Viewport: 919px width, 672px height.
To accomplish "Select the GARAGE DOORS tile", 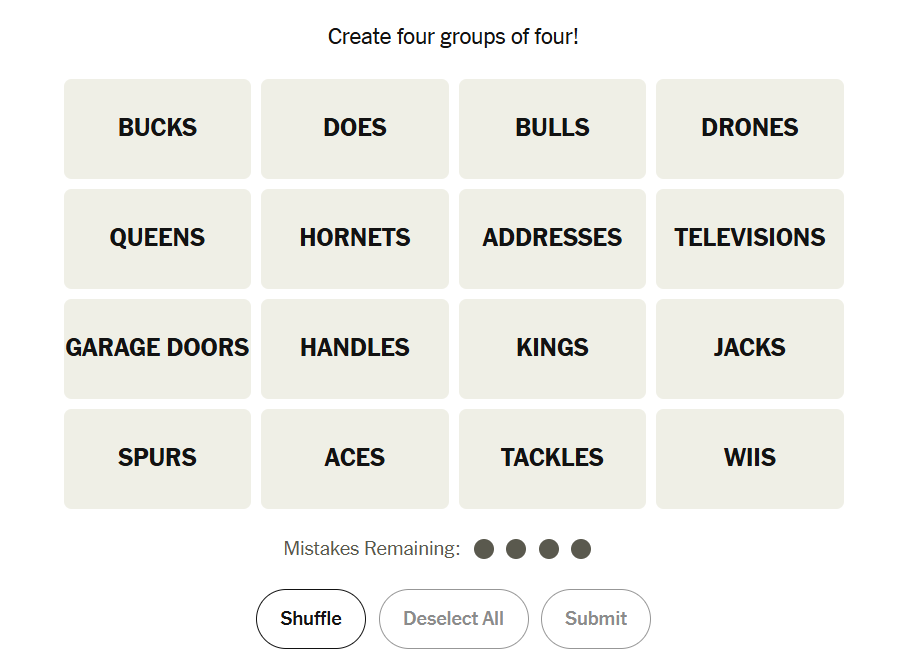I will 157,349.
